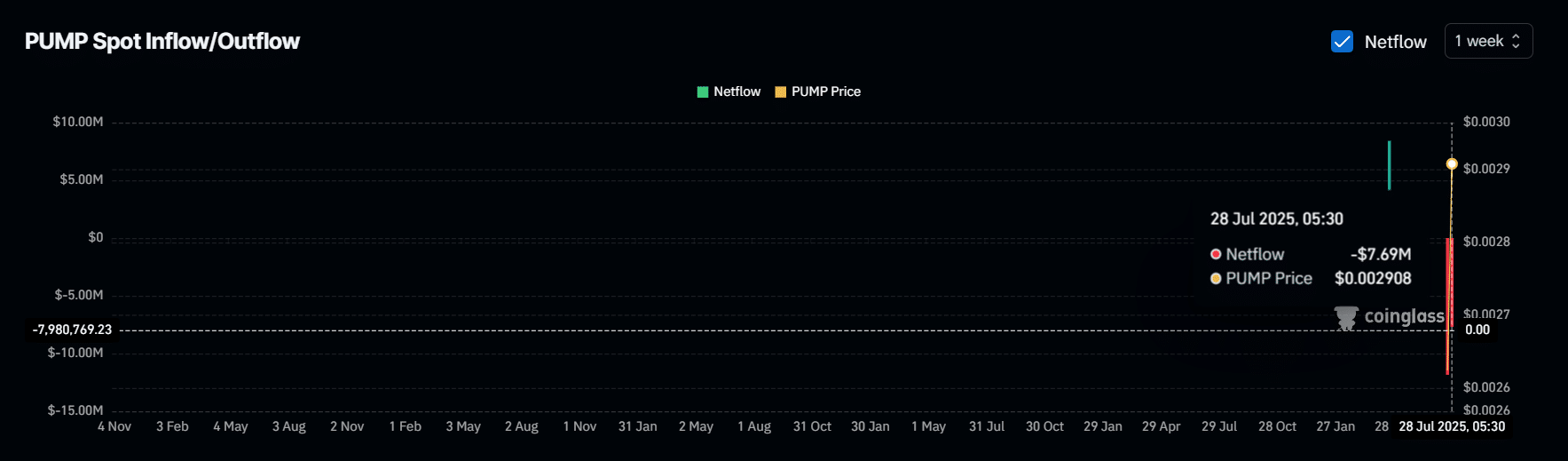Click the coinglass watermark text
This screenshot has width=1568, height=461.
pos(1404,316)
